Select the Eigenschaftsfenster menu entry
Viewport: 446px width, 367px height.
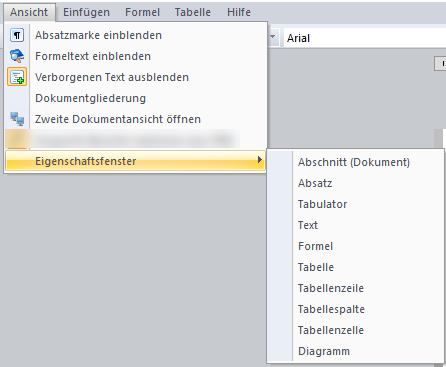coord(136,161)
